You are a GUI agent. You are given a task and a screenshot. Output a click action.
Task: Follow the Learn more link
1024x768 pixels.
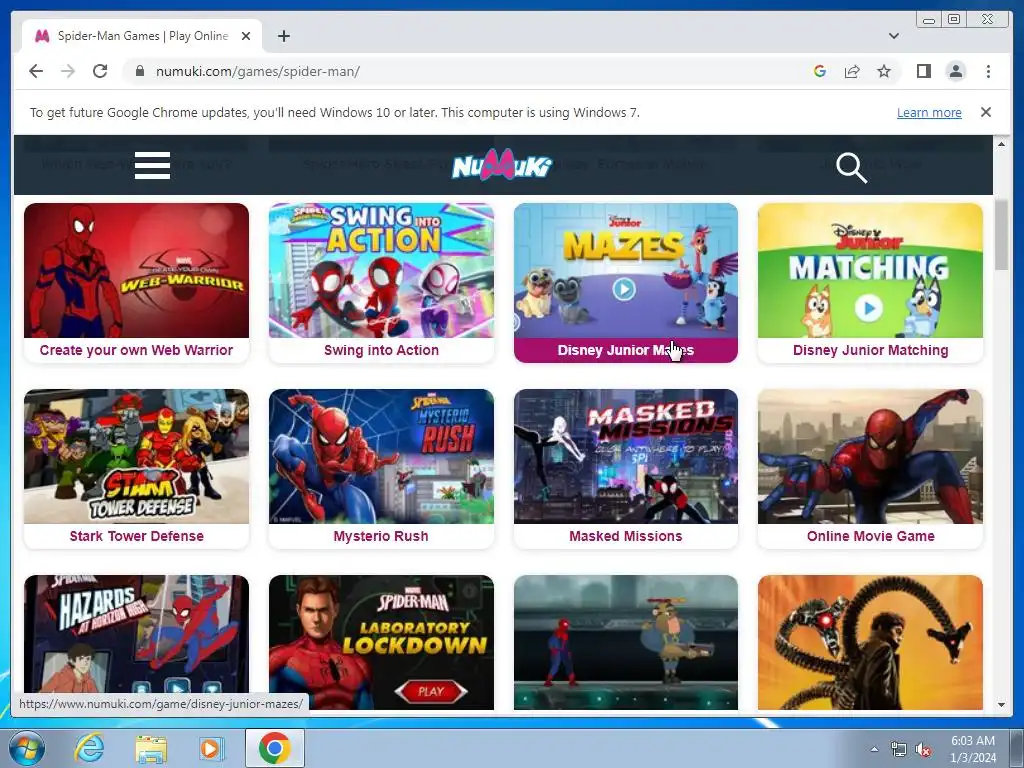click(929, 112)
